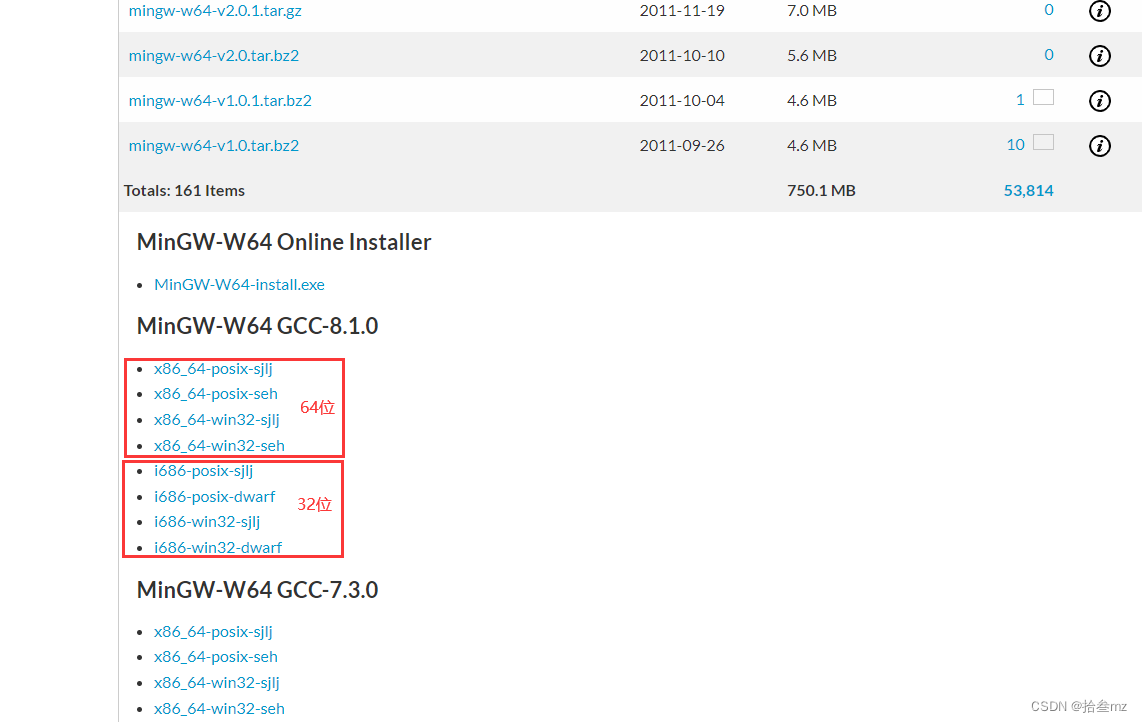Download mingw-w64-v2.0.tar.bz2 file
This screenshot has height=722, width=1142.
pos(213,55)
